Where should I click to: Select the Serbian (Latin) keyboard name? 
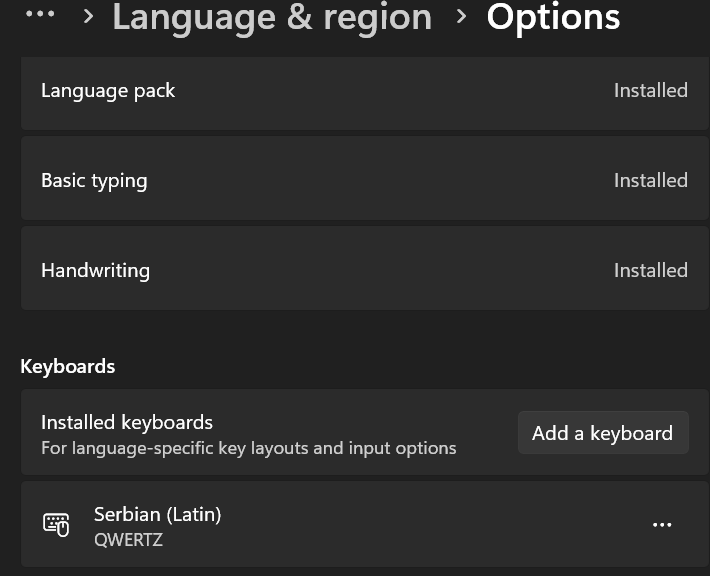coord(157,514)
